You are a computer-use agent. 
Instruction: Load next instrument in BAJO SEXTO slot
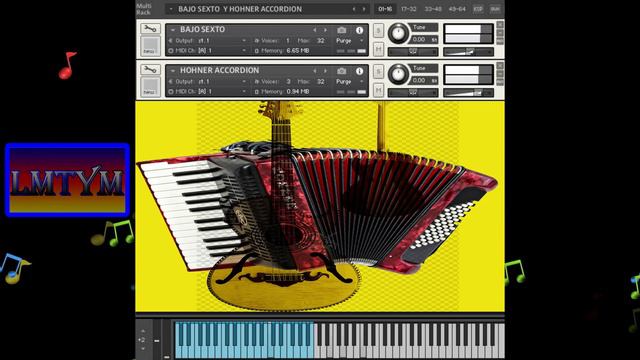coord(325,30)
